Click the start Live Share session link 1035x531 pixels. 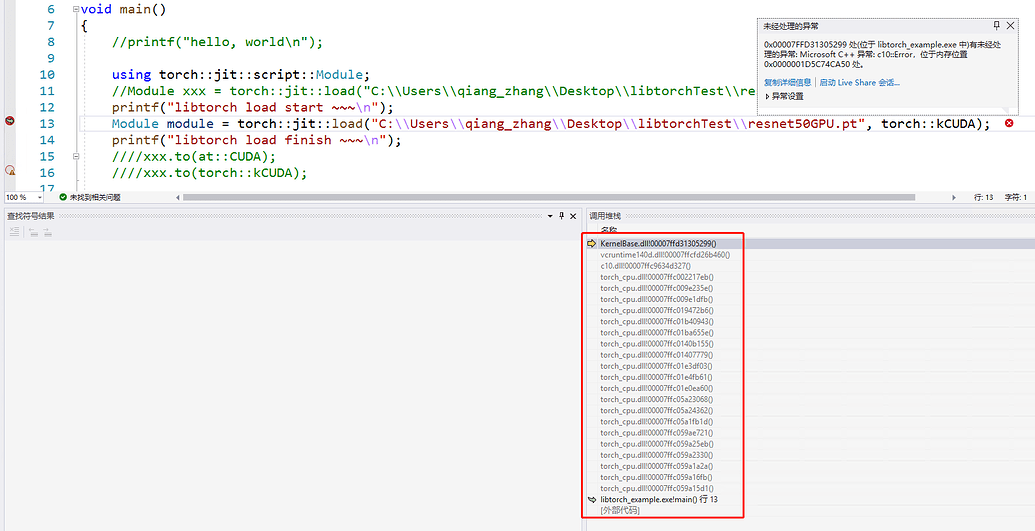point(859,82)
